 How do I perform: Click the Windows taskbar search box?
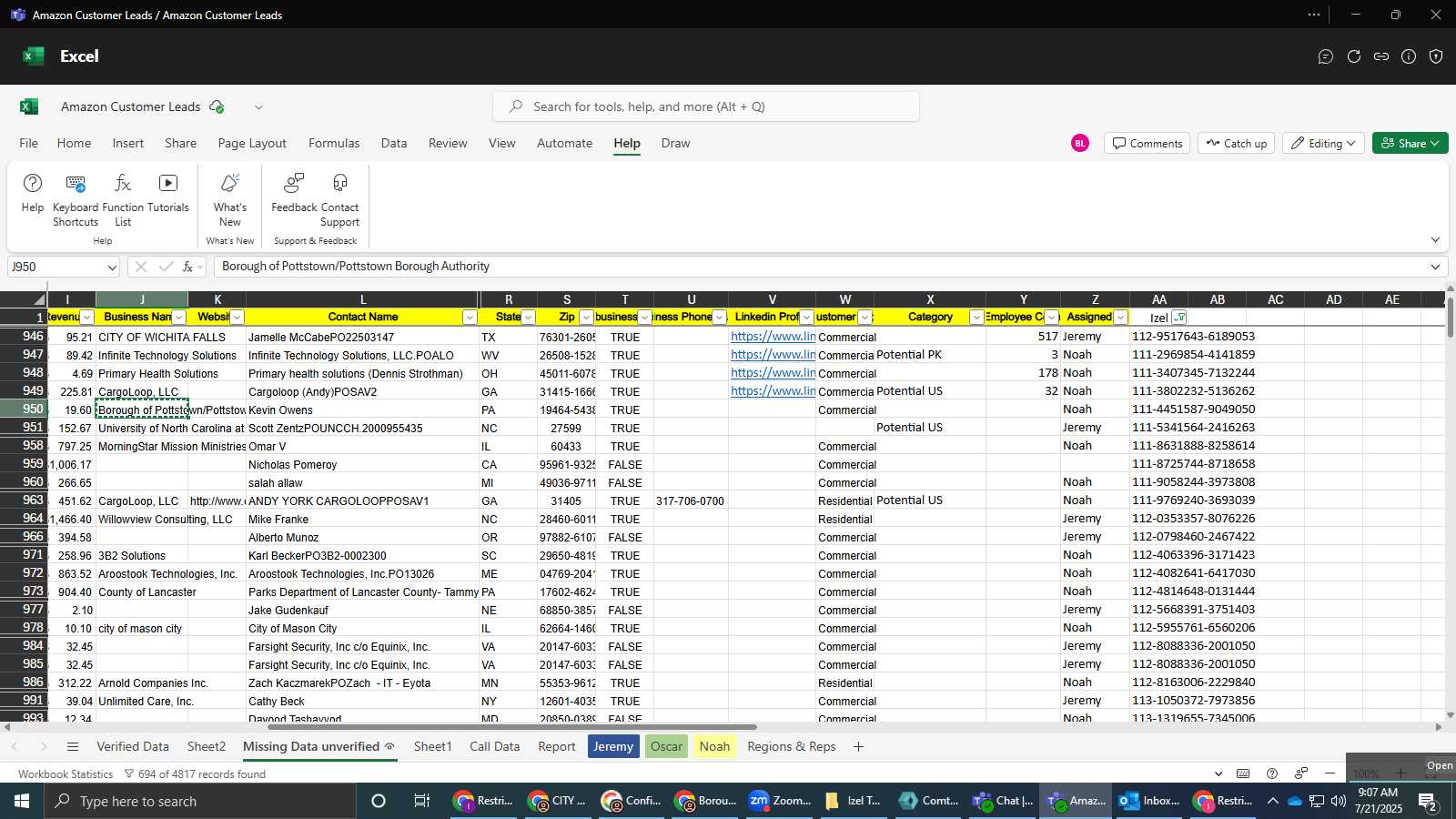point(200,801)
